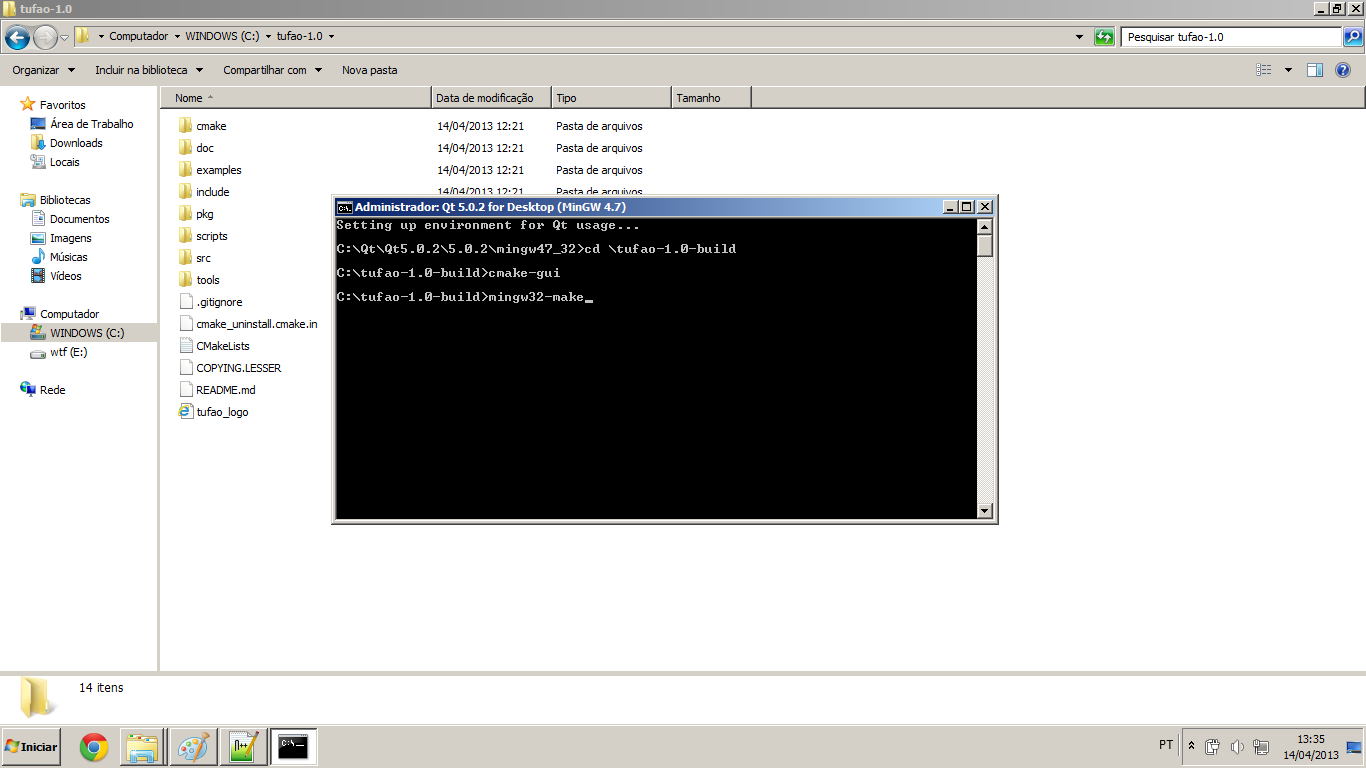Image resolution: width=1366 pixels, height=768 pixels.
Task: Click the search magnifier icon
Action: tap(1352, 37)
